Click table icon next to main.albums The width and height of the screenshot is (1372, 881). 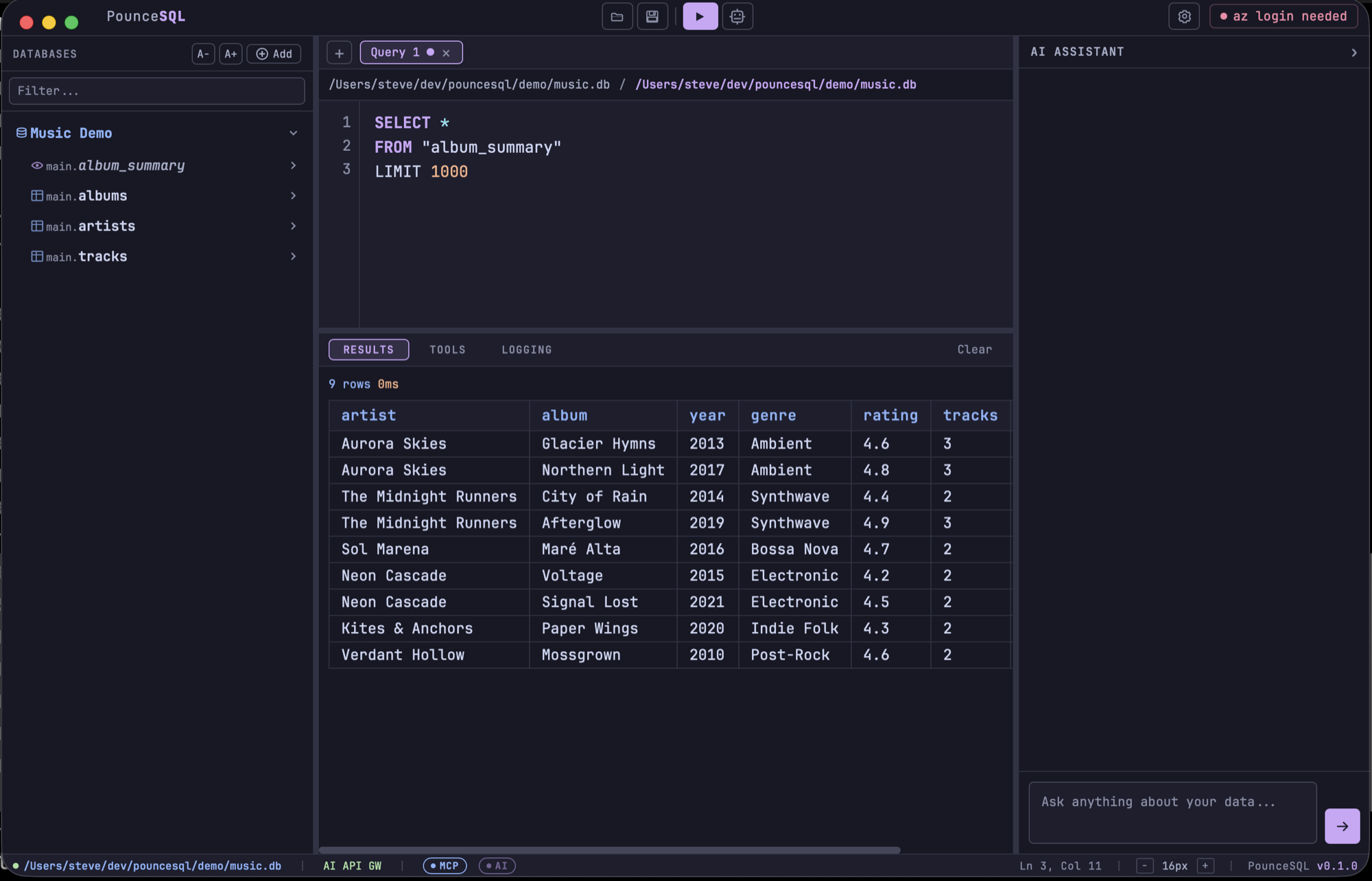(x=37, y=196)
